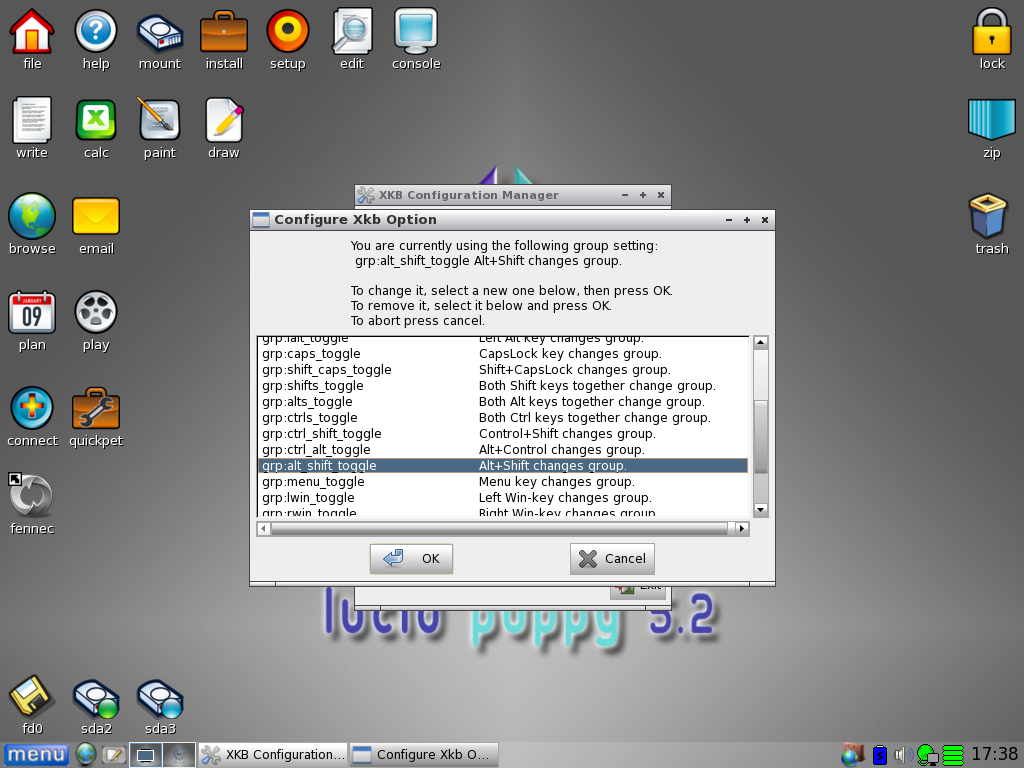Click the vertical scrollbar thumb
The height and width of the screenshot is (768, 1024).
tap(760, 436)
